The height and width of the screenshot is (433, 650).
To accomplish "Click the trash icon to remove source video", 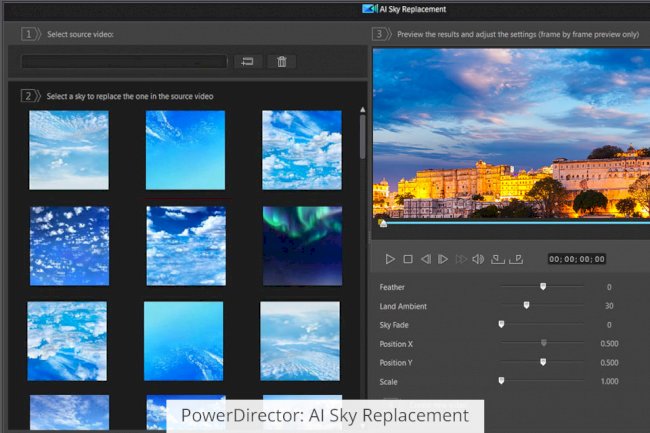I will point(282,62).
